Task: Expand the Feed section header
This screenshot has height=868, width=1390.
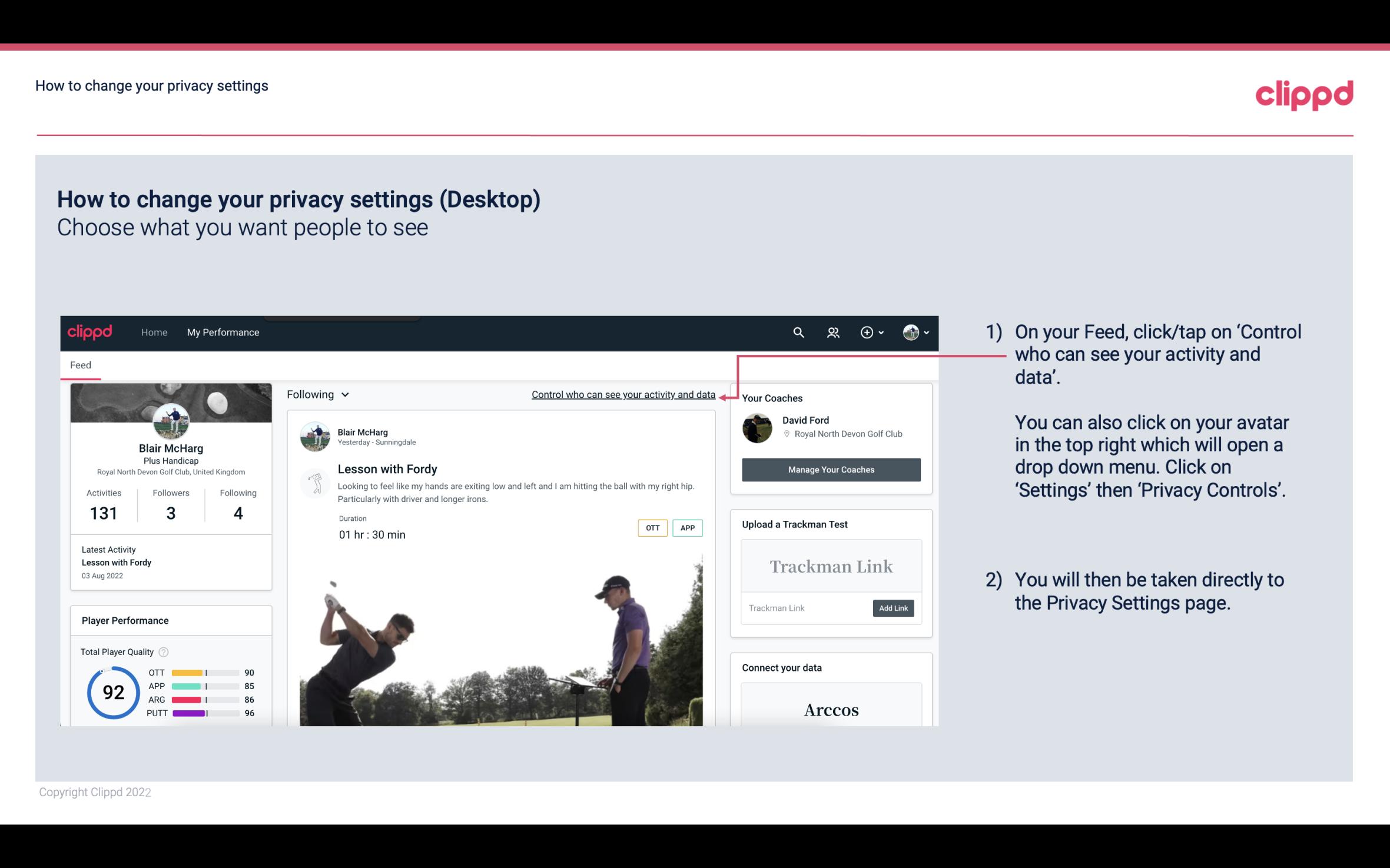Action: click(x=79, y=364)
